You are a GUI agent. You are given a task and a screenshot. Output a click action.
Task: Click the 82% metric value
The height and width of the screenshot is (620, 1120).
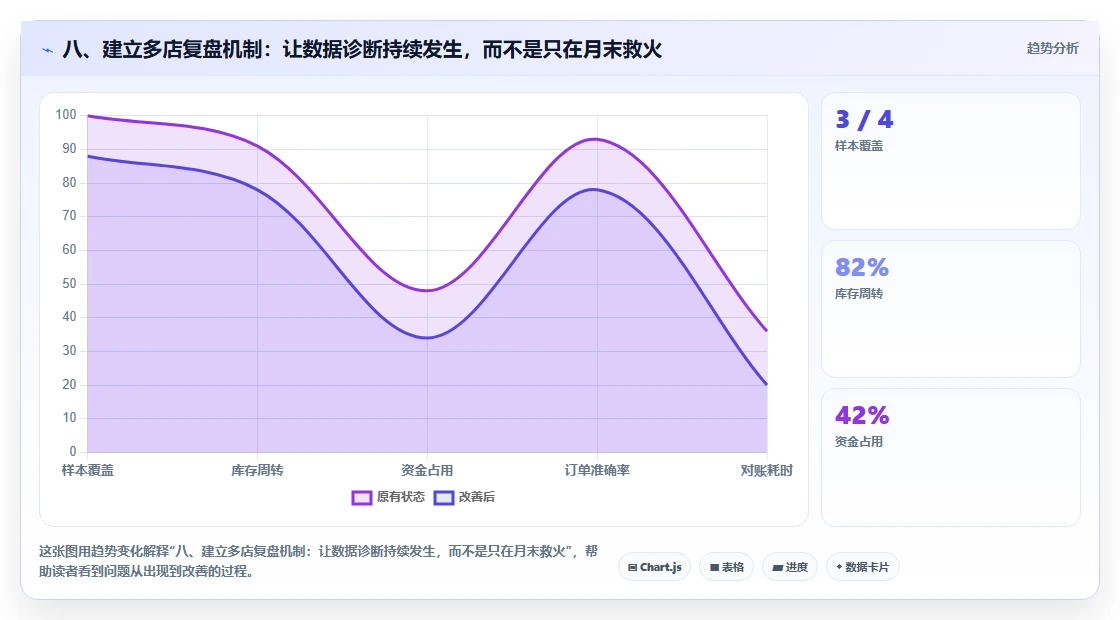[862, 267]
